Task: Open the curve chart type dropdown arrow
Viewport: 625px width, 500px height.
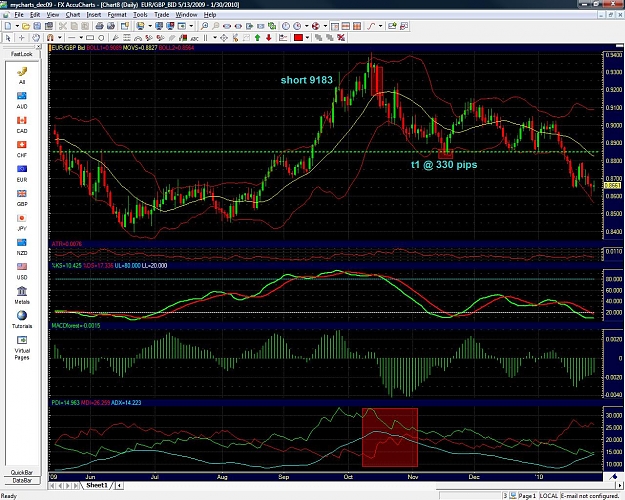Action: [381, 26]
